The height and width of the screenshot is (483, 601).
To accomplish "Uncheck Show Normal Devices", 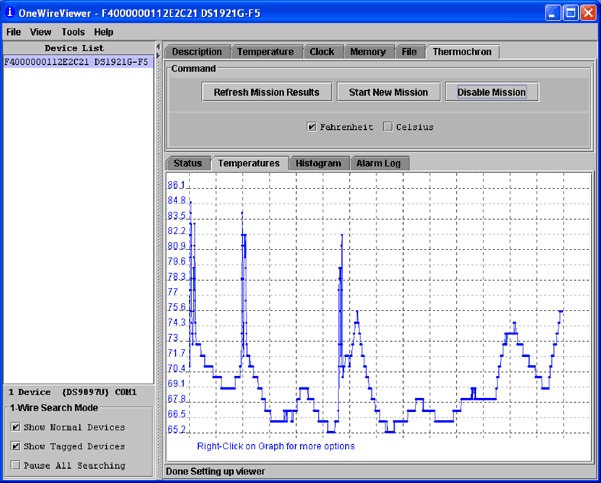I will [15, 428].
